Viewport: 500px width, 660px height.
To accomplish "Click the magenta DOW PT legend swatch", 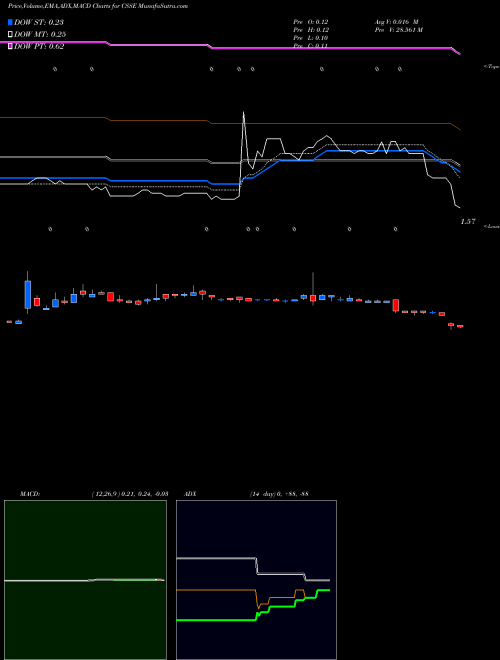I will [11, 46].
